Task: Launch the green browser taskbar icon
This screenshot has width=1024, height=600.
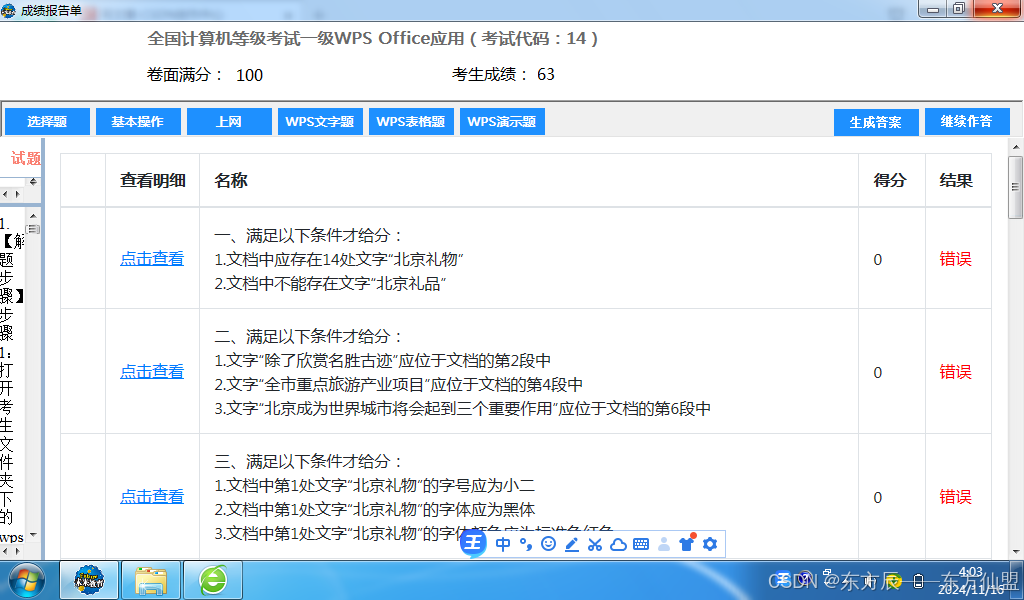Action: (x=213, y=580)
